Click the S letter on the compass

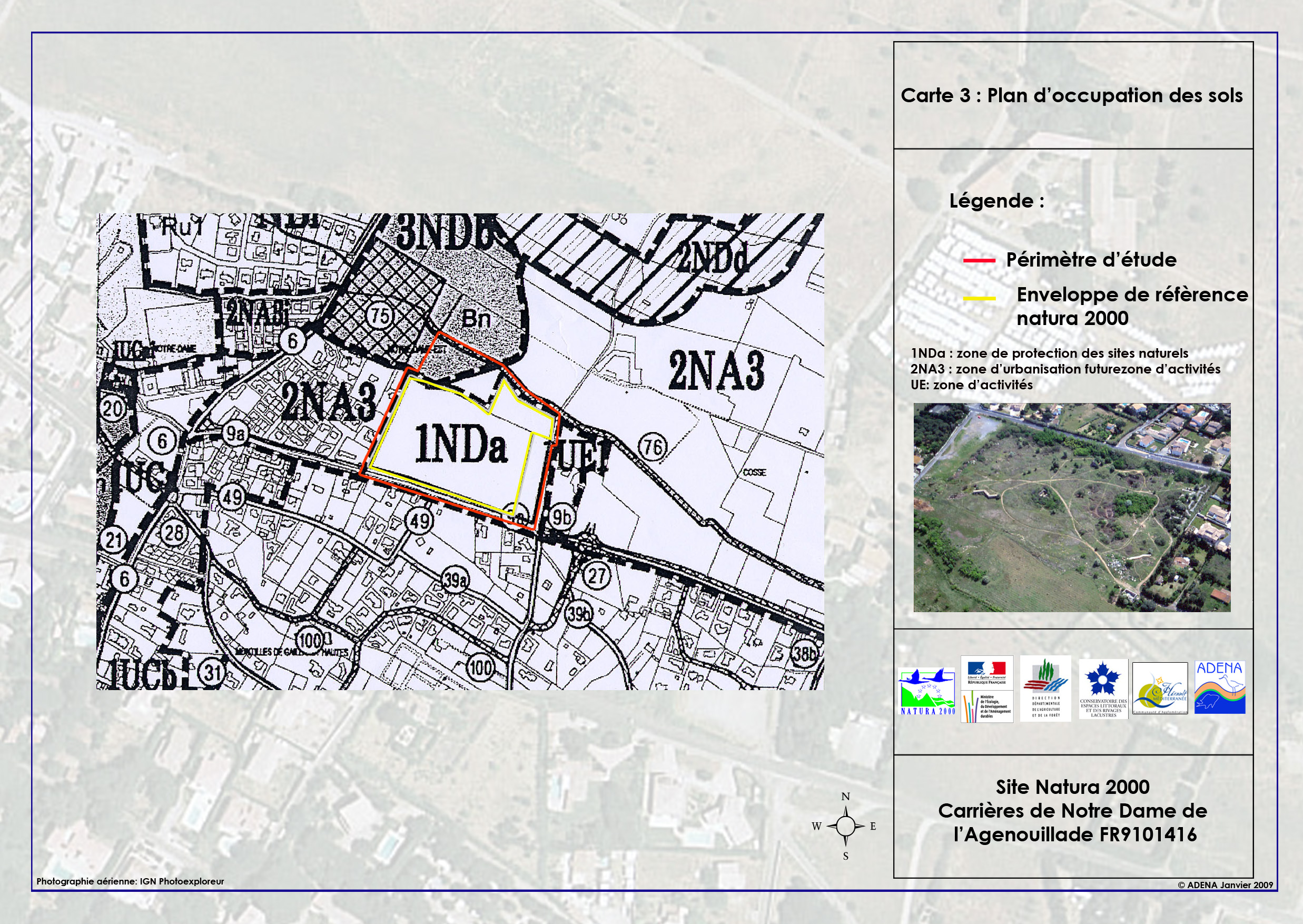tap(846, 856)
